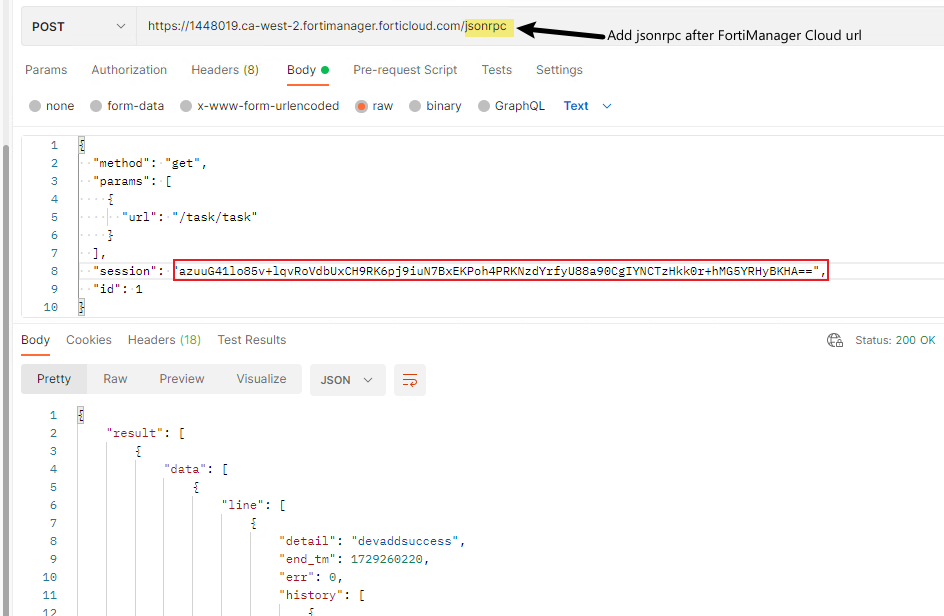This screenshot has width=944, height=616.
Task: Select x-www-form-urlencoded body type
Action: coord(259,106)
